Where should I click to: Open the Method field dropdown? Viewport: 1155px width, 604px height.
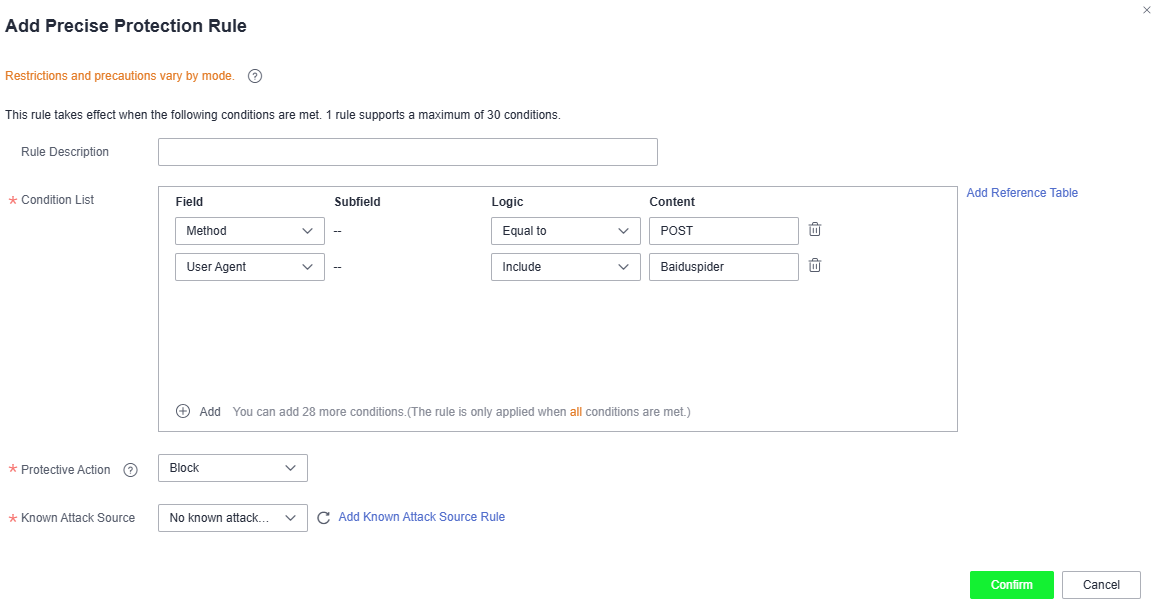pos(250,231)
